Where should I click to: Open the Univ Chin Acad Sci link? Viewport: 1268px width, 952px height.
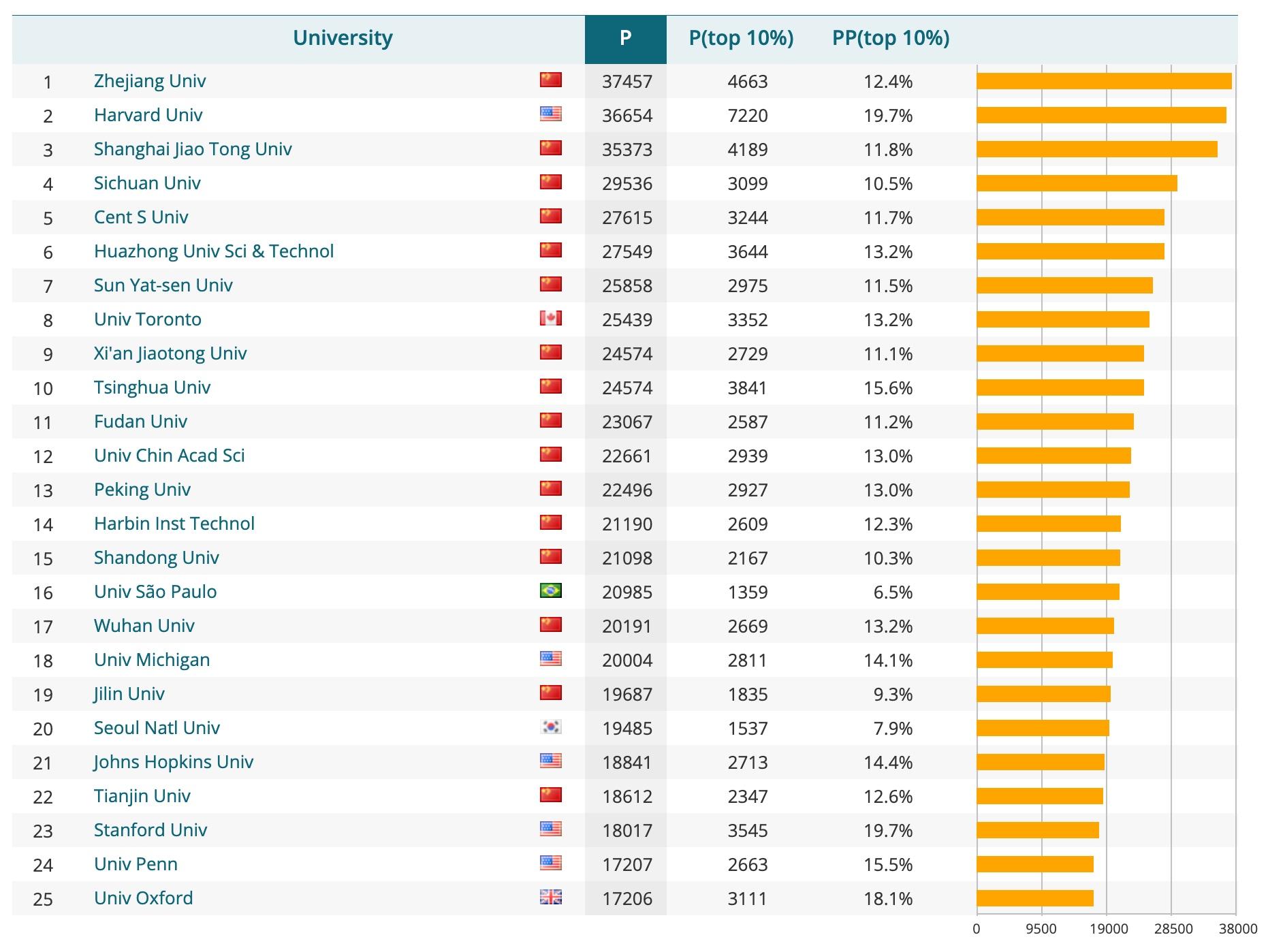point(169,456)
